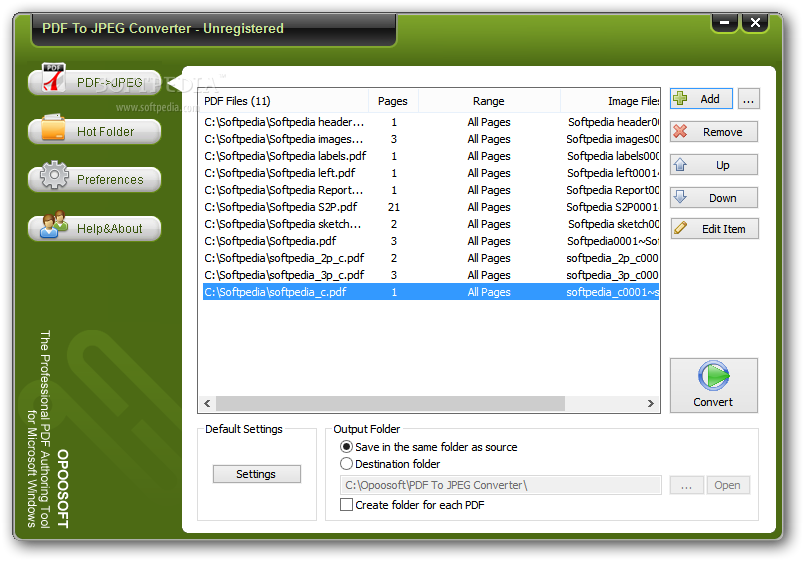The width and height of the screenshot is (804, 561).
Task: Click the Preferences gear icon
Action: click(54, 175)
